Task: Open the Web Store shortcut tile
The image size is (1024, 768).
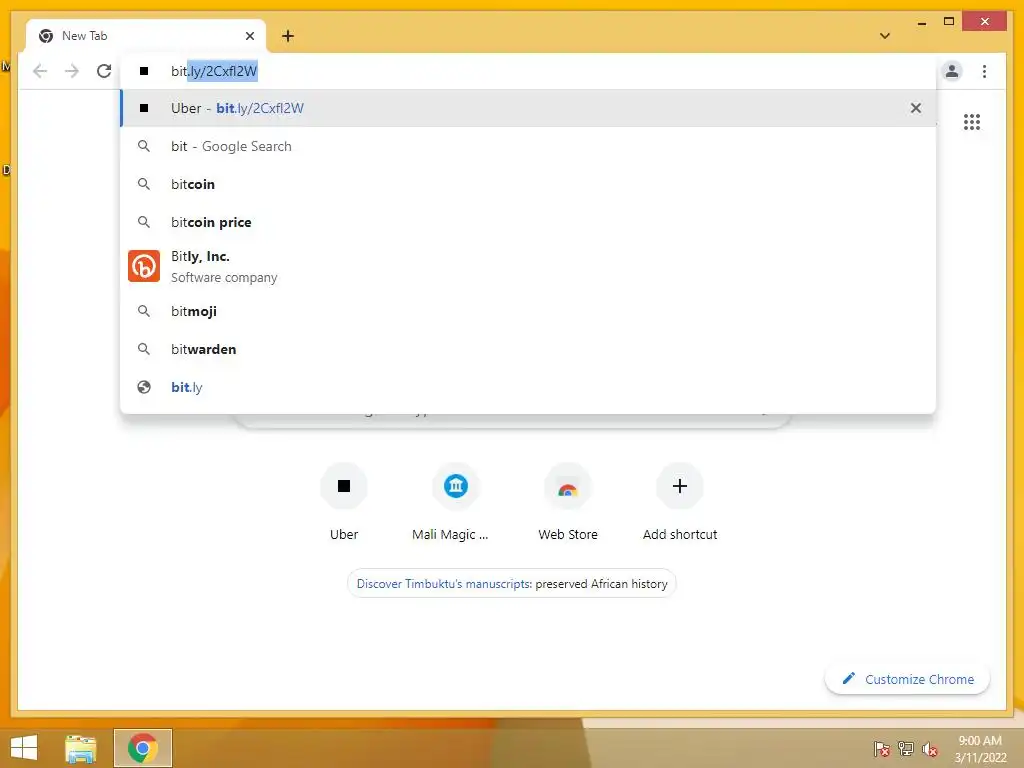Action: click(568, 502)
